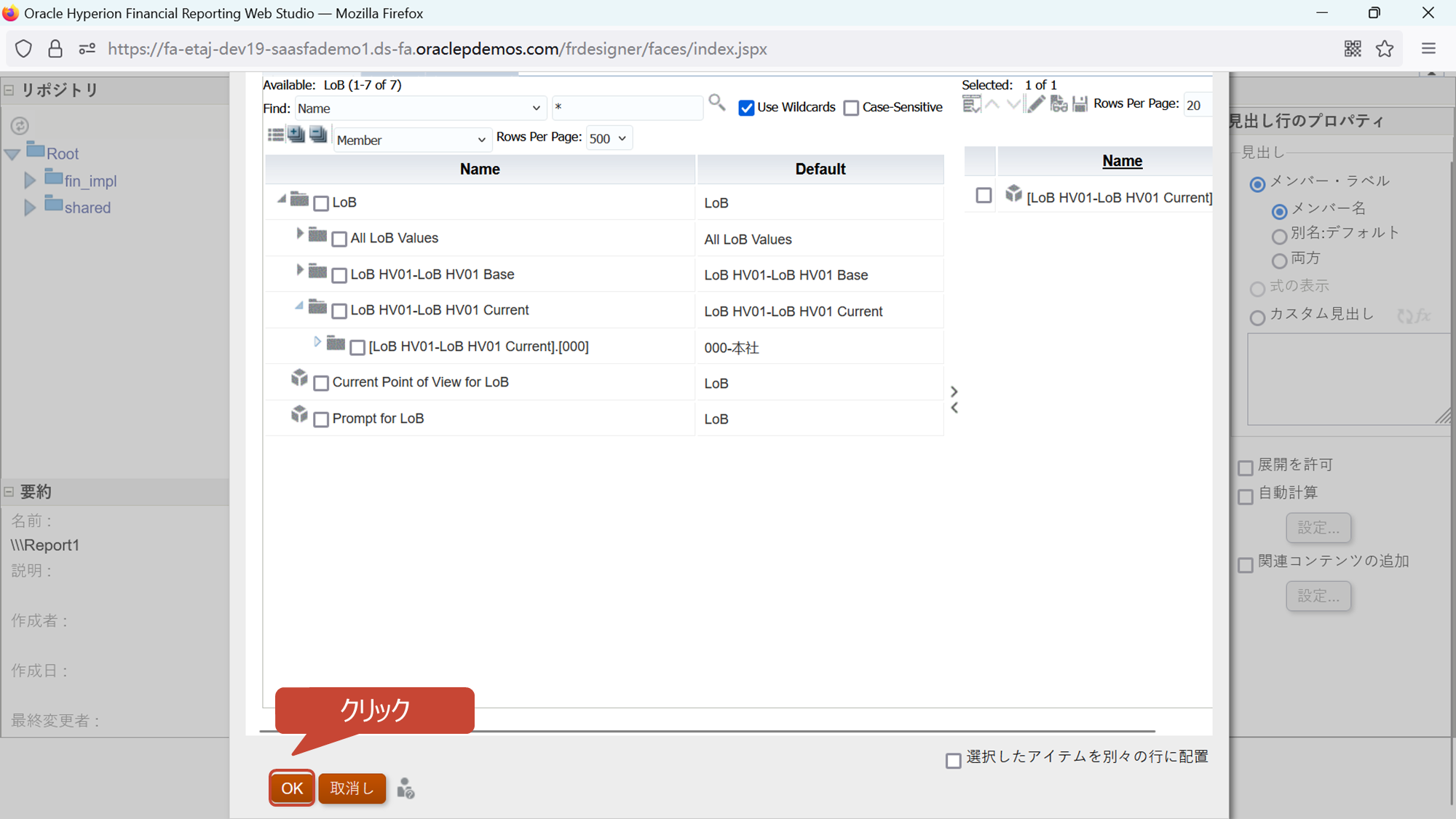Click the search magnifier icon next to Find field
This screenshot has width=1456, height=819.
pos(716,103)
